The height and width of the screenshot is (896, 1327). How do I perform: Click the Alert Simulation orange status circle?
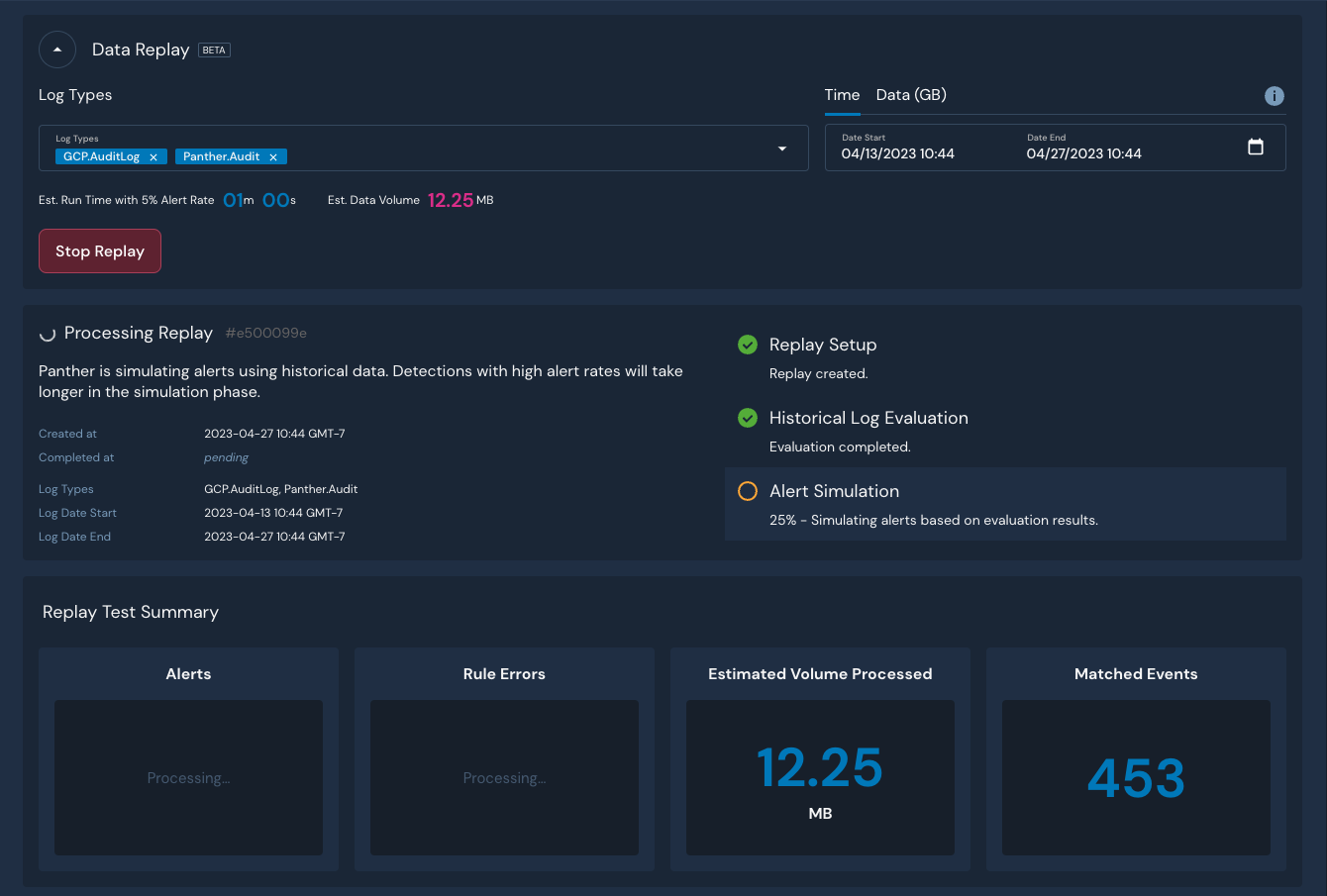(x=748, y=491)
